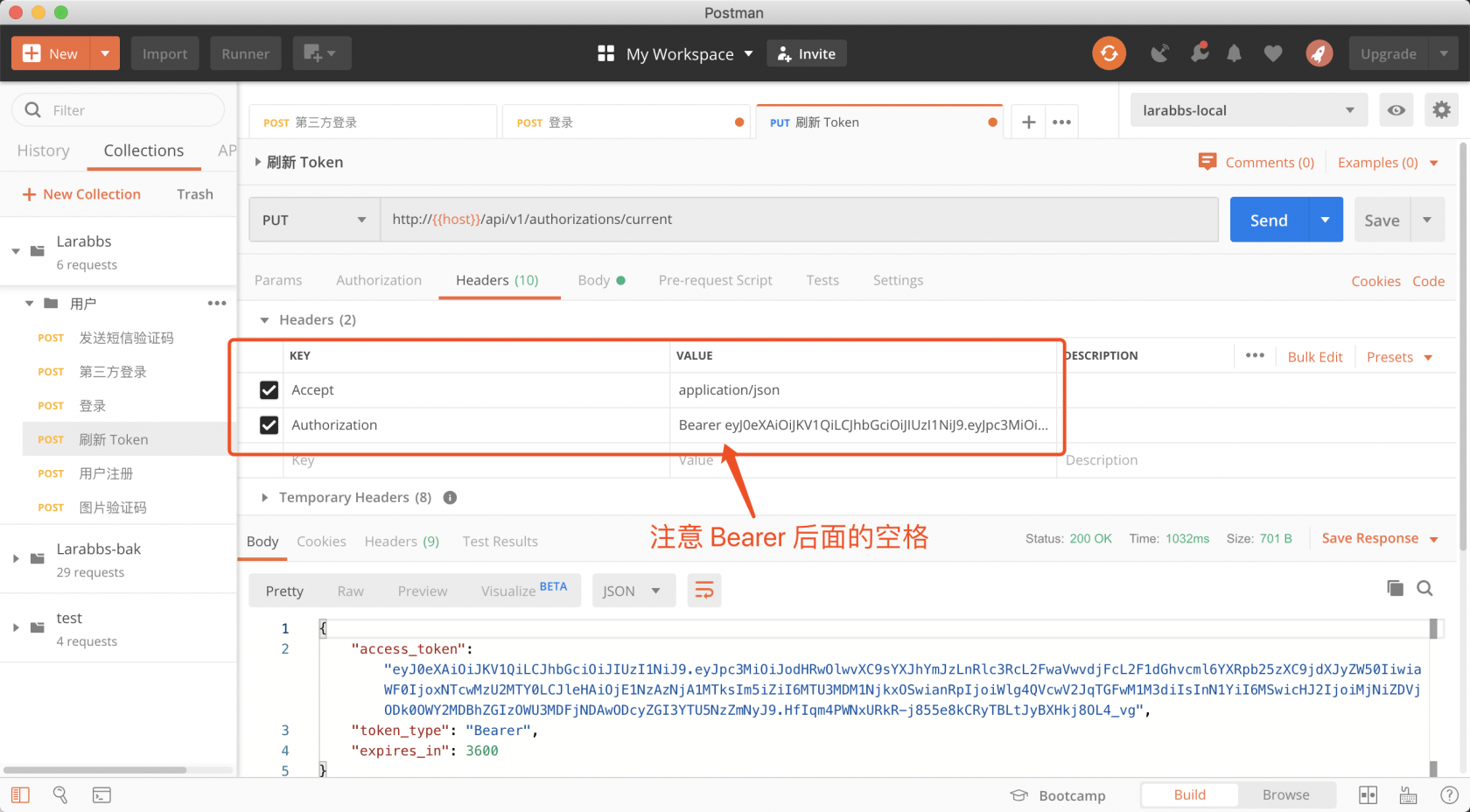Switch to the Authorization tab
Viewport: 1470px width, 812px height.
tap(379, 280)
